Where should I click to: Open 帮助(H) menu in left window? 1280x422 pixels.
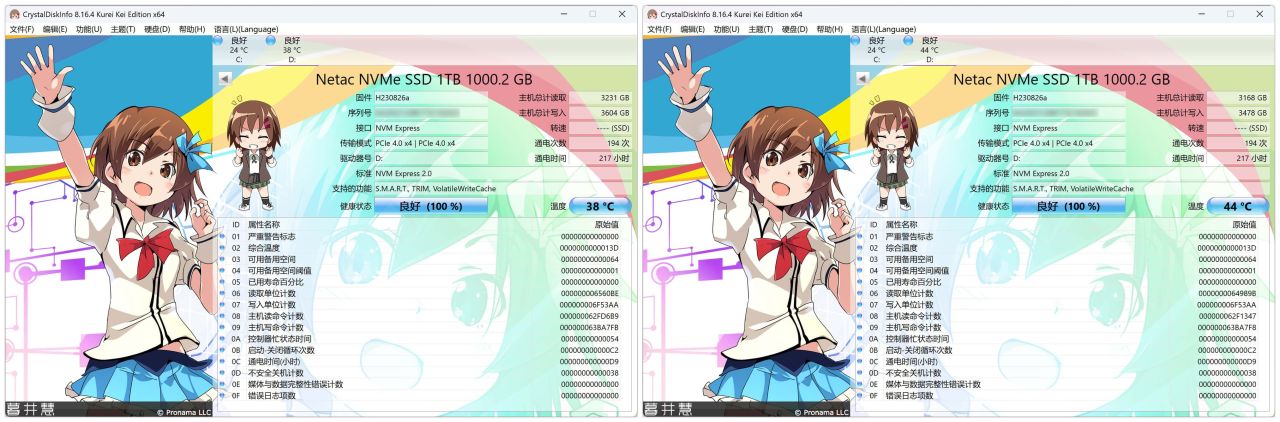192,30
